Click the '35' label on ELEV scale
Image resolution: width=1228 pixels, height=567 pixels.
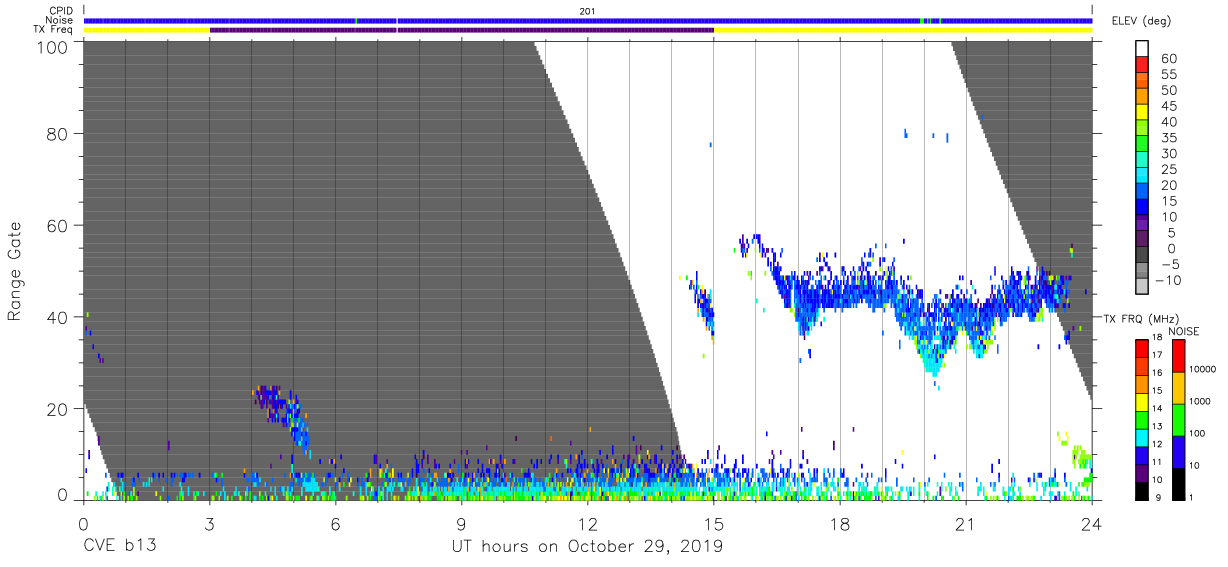click(1170, 138)
